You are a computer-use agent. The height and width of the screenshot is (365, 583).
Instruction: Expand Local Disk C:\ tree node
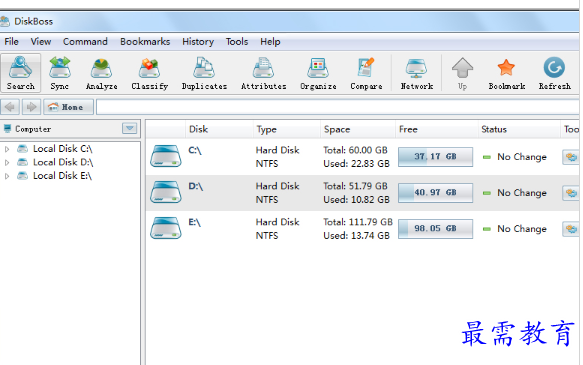(x=7, y=149)
